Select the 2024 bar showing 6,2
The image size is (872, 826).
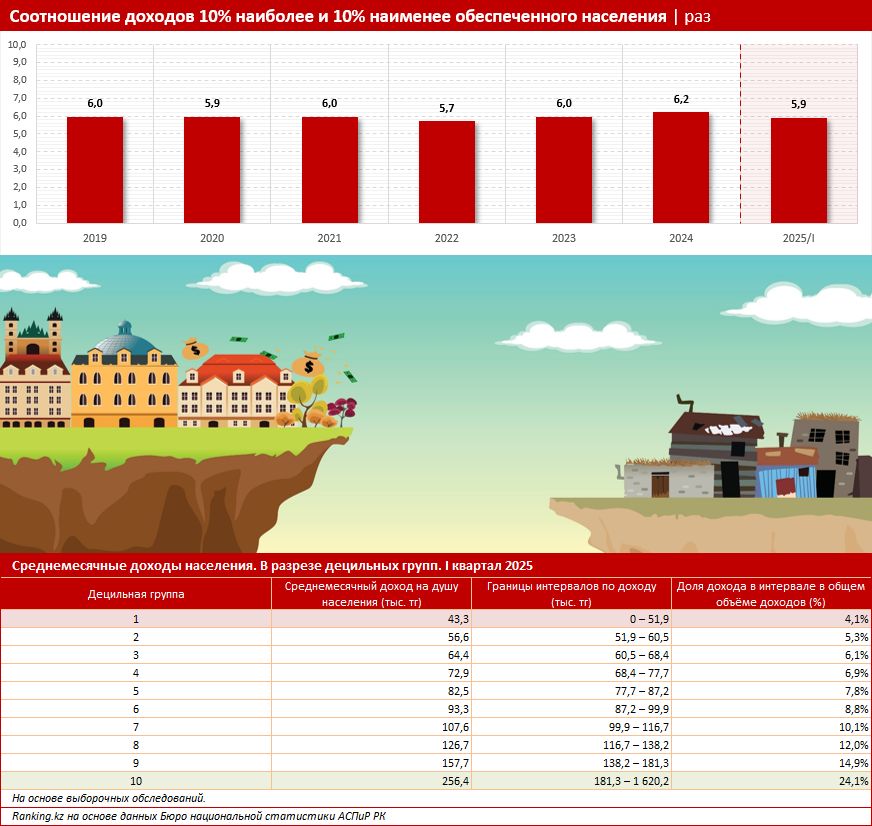(681, 167)
